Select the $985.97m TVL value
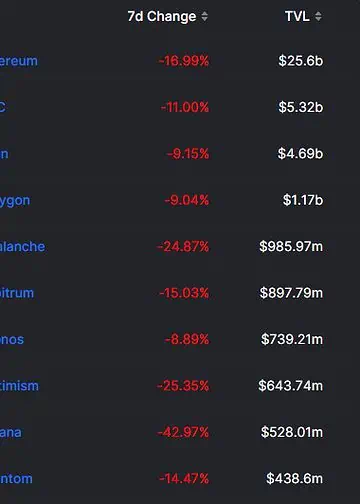The image size is (360, 504). coord(291,247)
